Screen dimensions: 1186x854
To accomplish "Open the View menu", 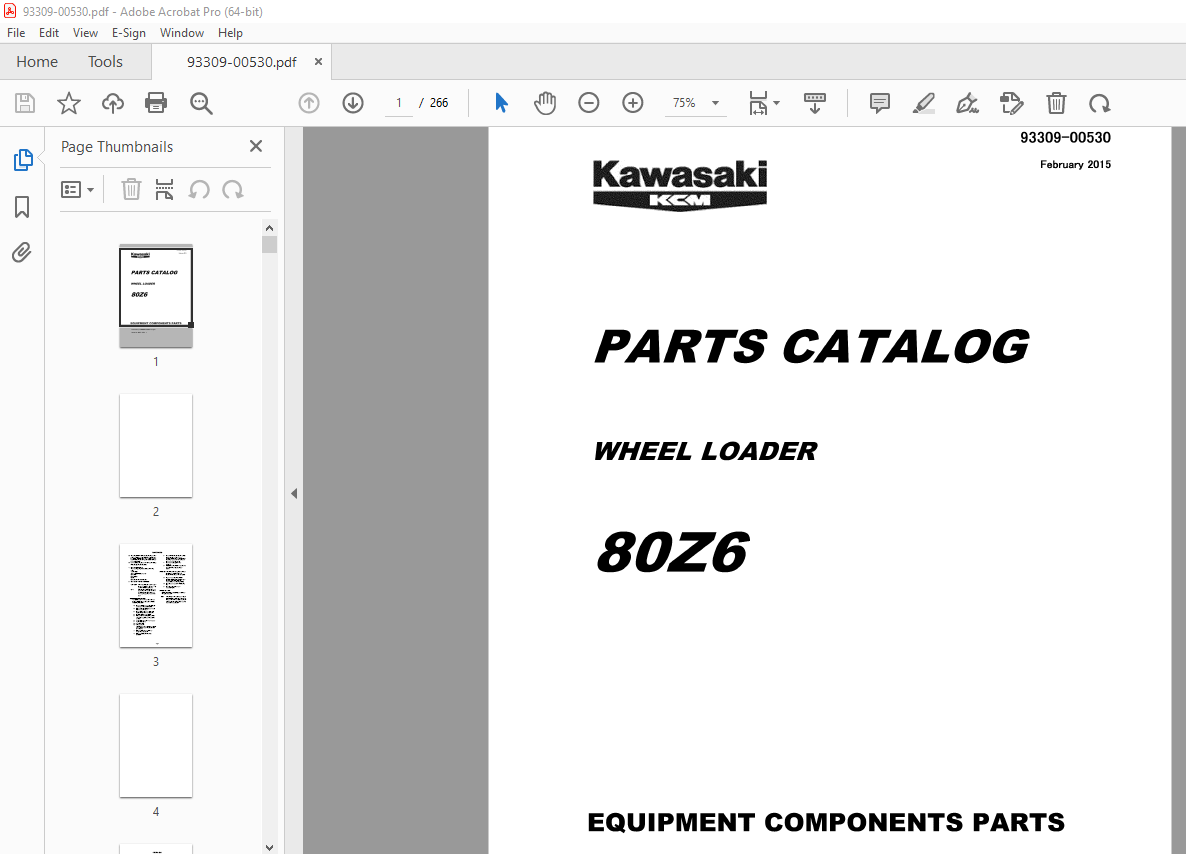I will (x=85, y=33).
